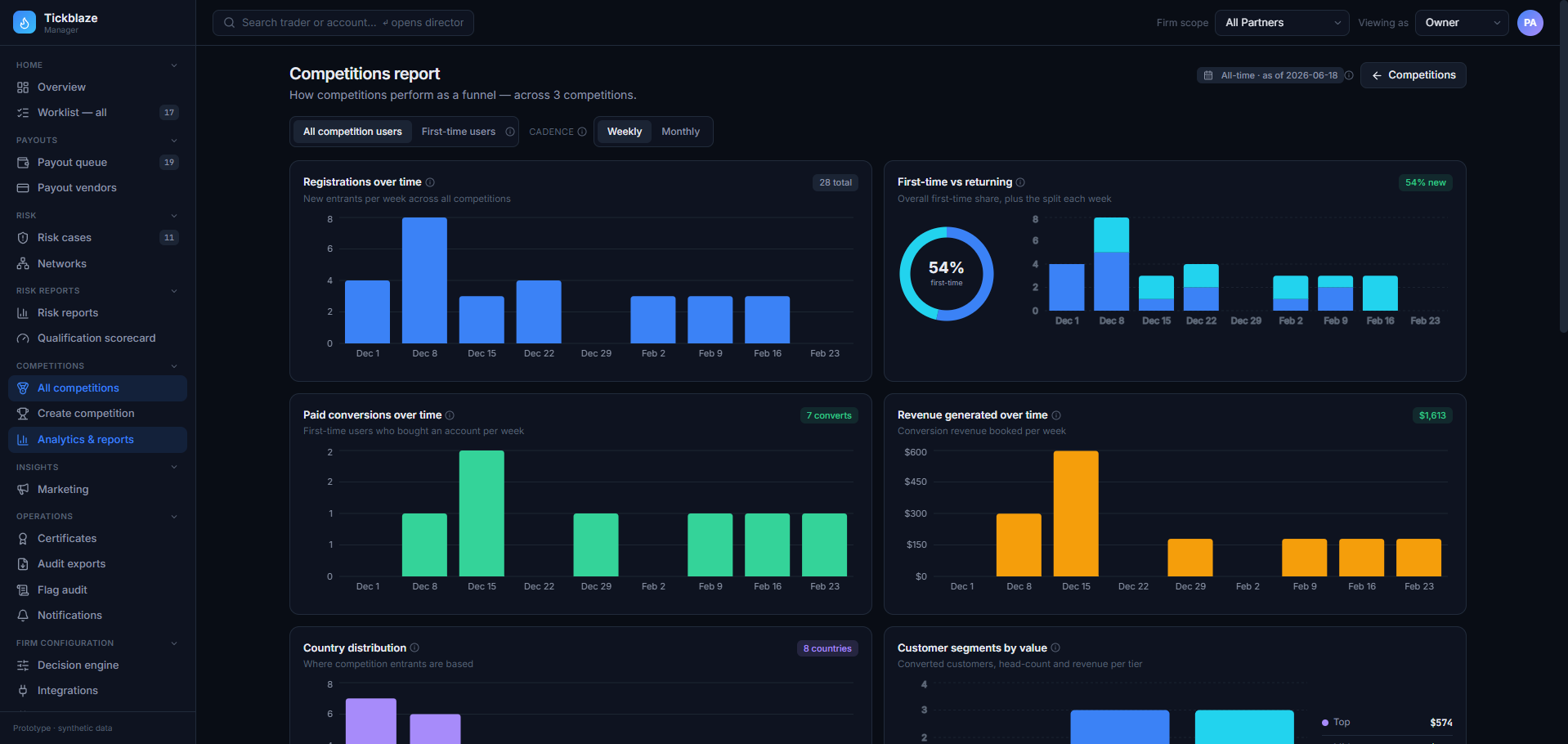Click info icon beside First-time vs returning
1568x744 pixels.
tap(1020, 182)
